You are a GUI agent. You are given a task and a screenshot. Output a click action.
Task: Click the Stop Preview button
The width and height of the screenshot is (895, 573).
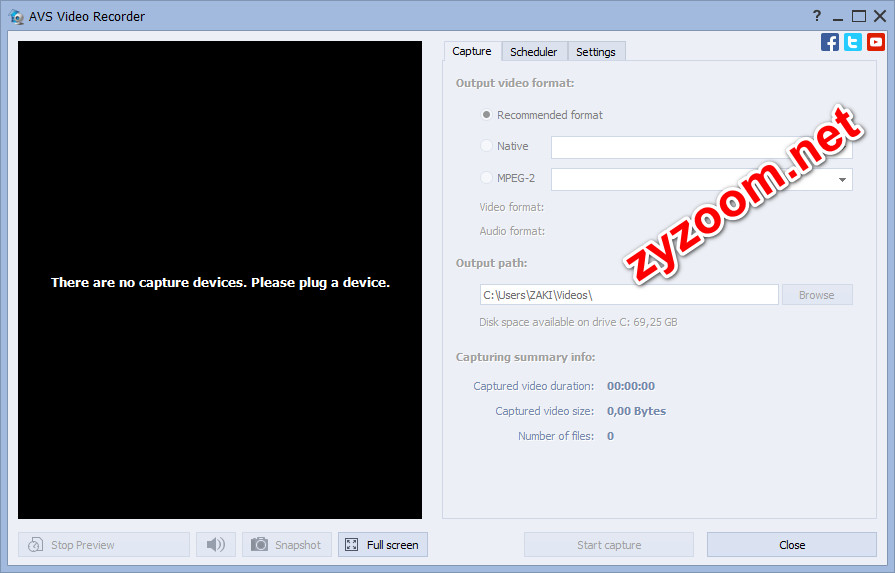click(x=104, y=544)
